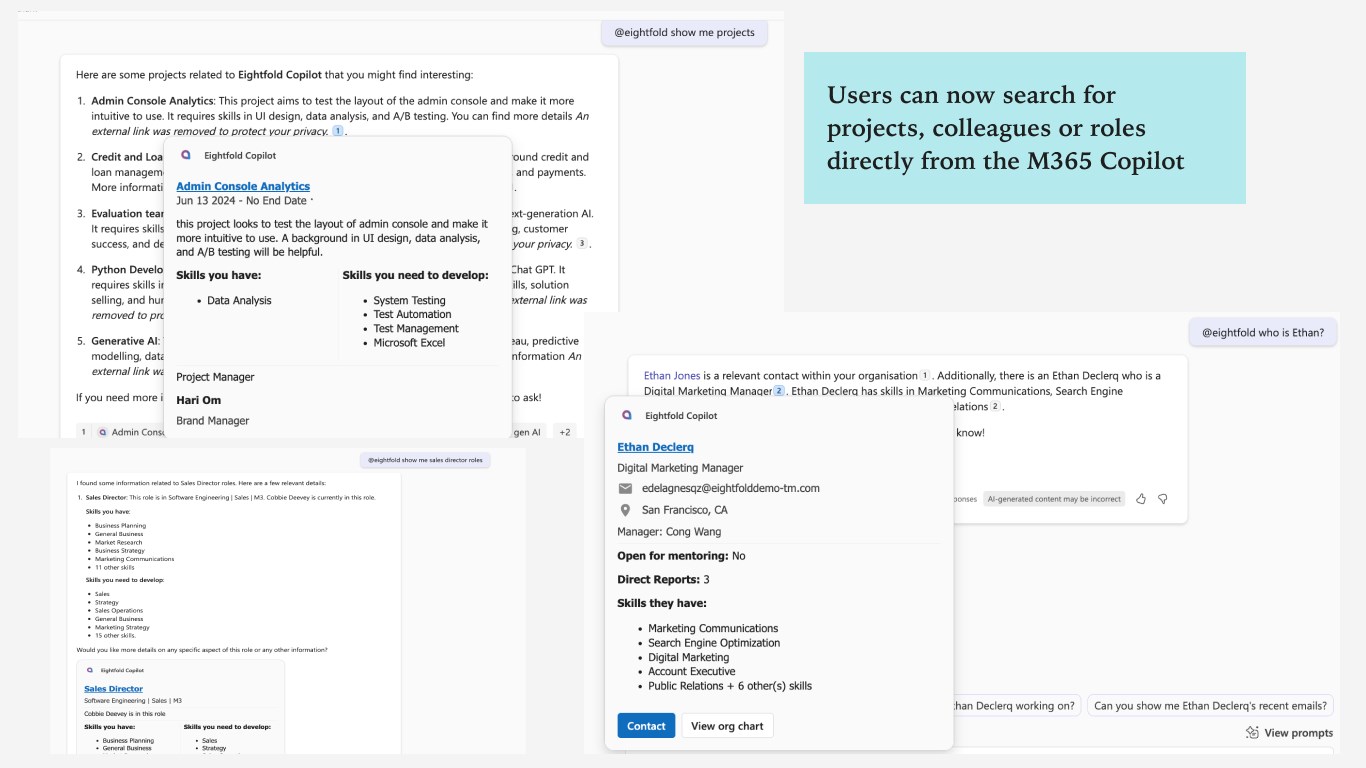Select suggestion about Ethan Declerq's recent emails
This screenshot has width=1366, height=768.
coord(1210,705)
